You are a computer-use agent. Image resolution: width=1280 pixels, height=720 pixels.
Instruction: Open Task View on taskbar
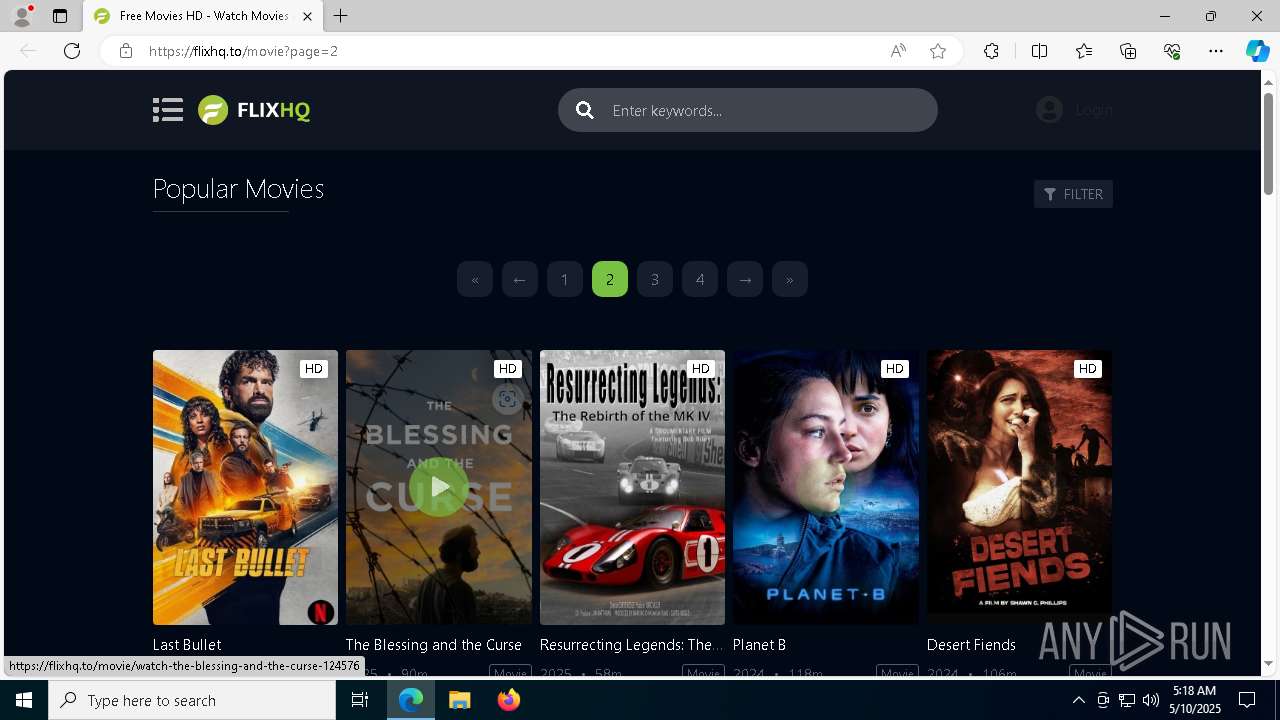(360, 700)
